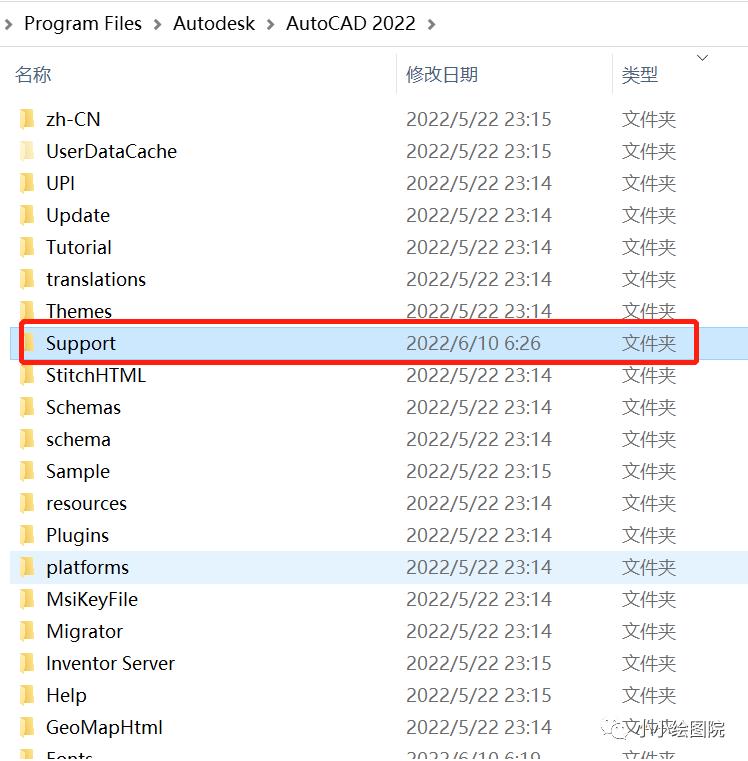Select the Schemas folder icon
This screenshot has width=748, height=761.
pos(27,407)
